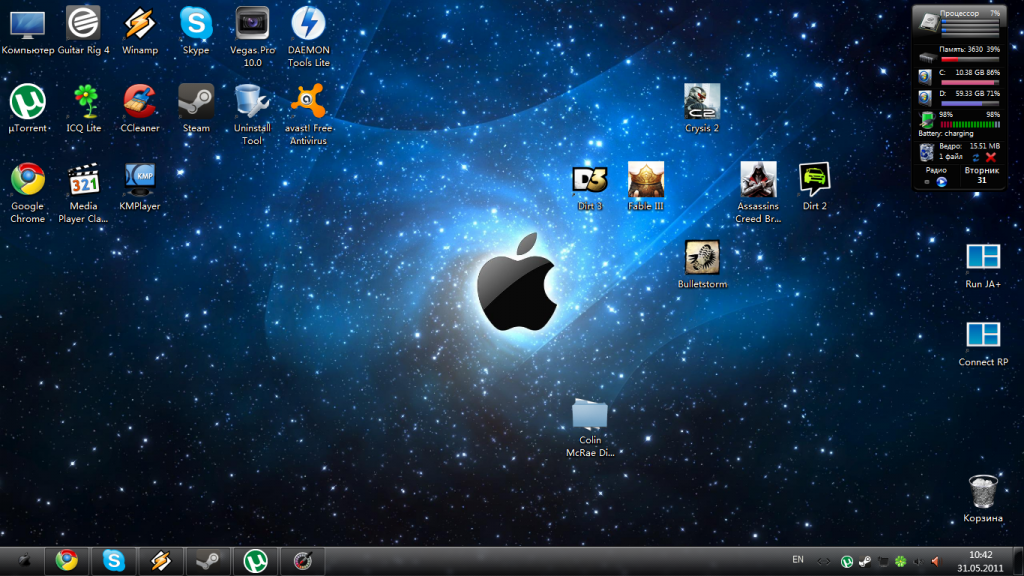Select the Skype desktop shortcut
Viewport: 1024px width, 576px height.
click(196, 31)
